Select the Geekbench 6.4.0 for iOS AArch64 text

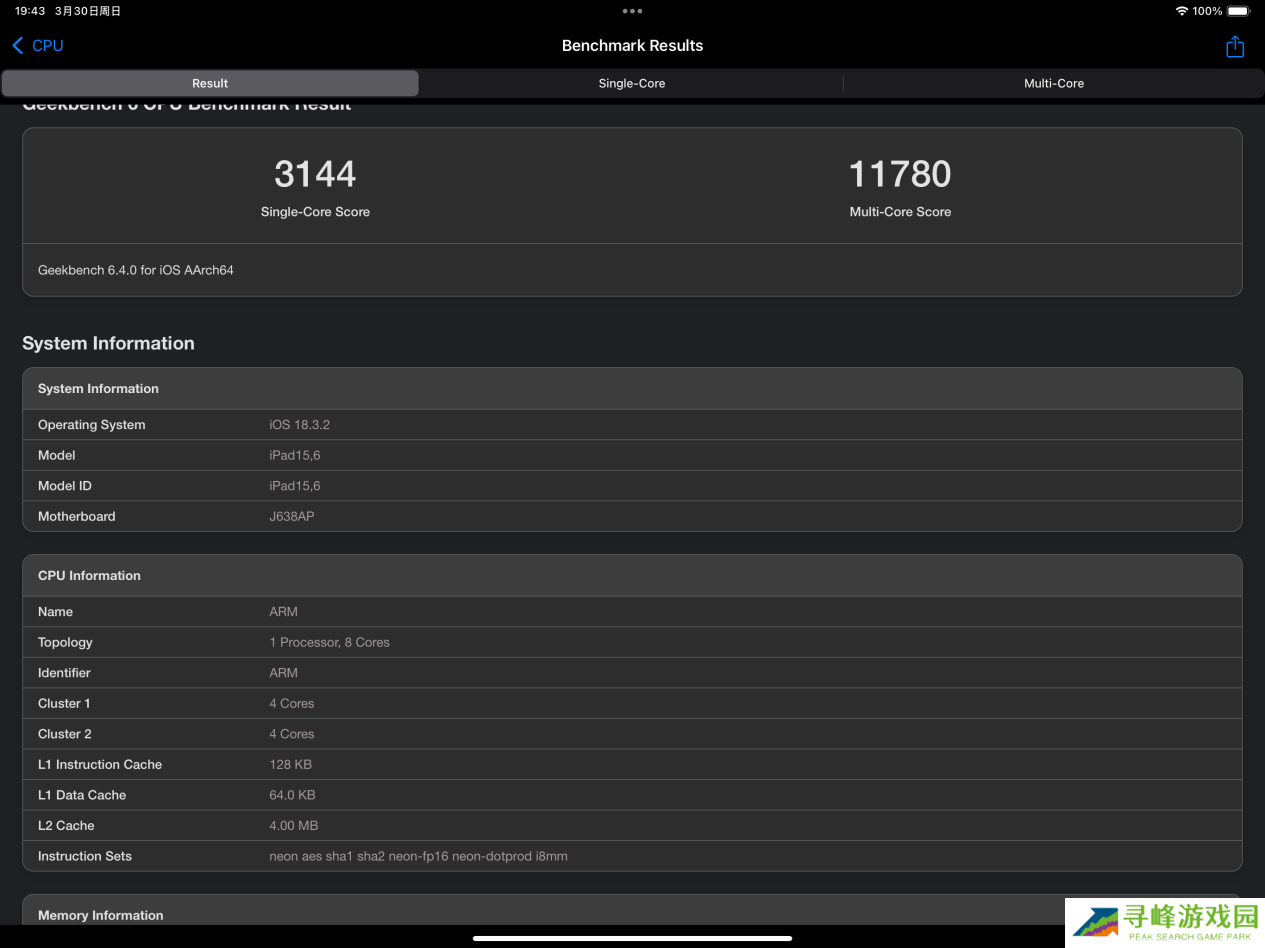point(136,270)
